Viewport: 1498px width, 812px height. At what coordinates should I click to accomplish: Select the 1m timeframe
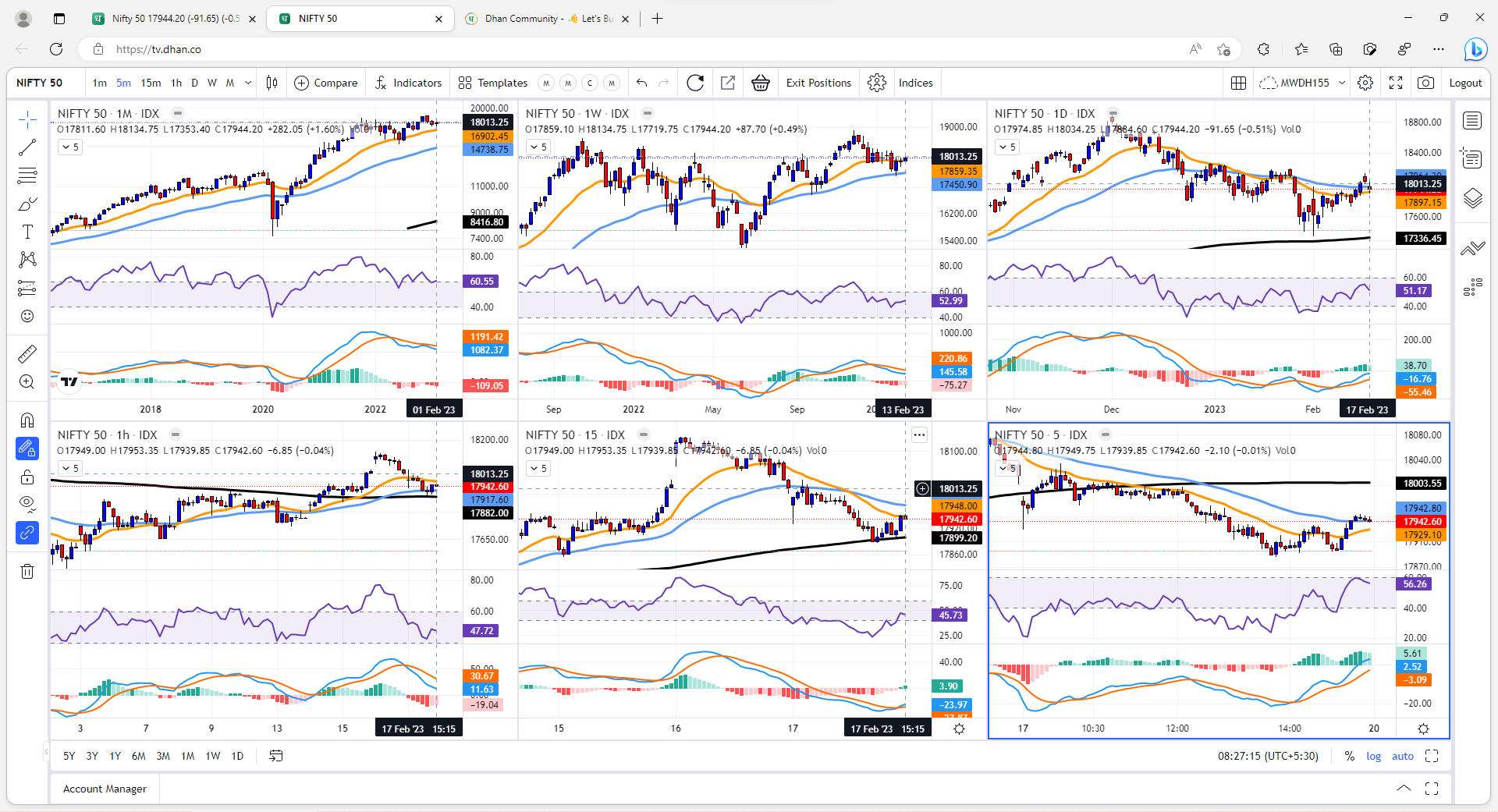[x=99, y=83]
